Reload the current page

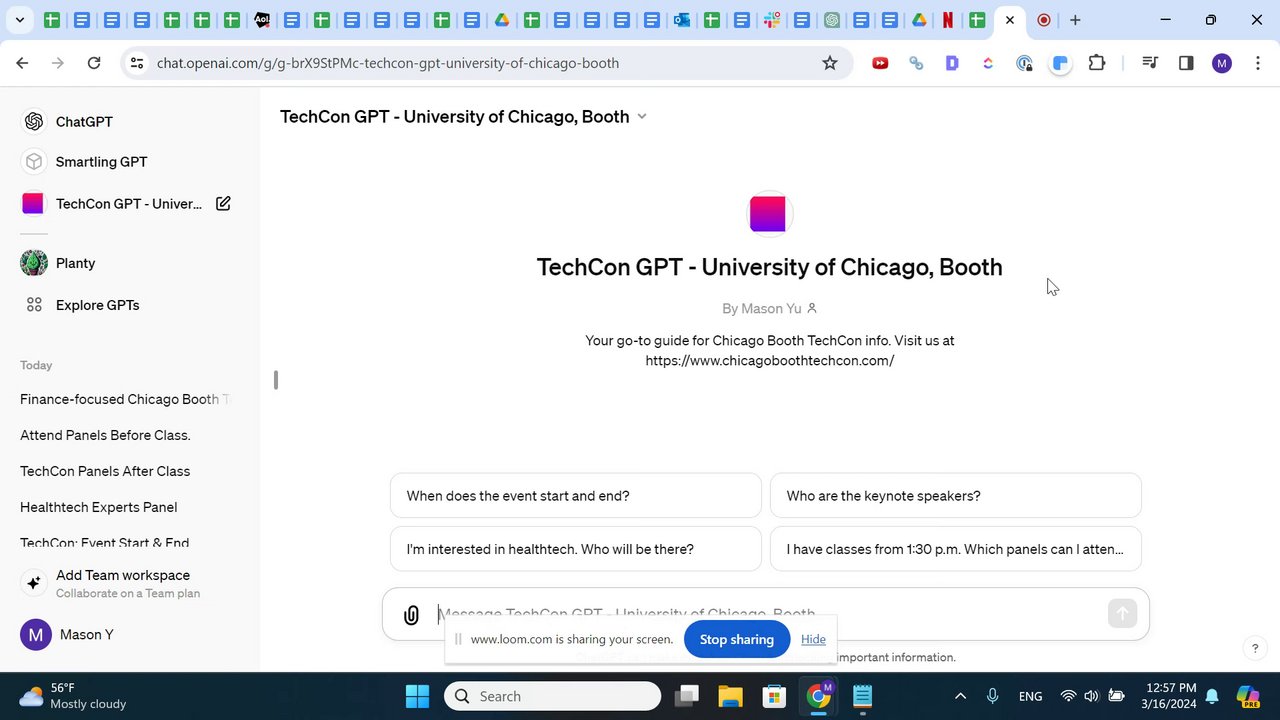[94, 63]
